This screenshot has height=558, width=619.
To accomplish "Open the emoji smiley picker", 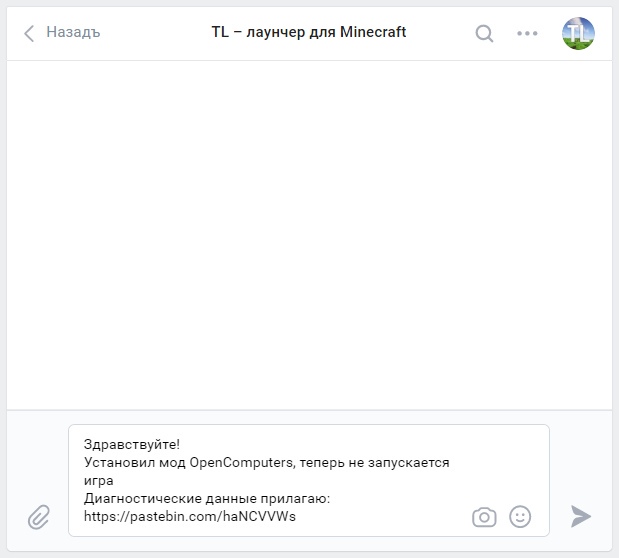I will (x=520, y=517).
